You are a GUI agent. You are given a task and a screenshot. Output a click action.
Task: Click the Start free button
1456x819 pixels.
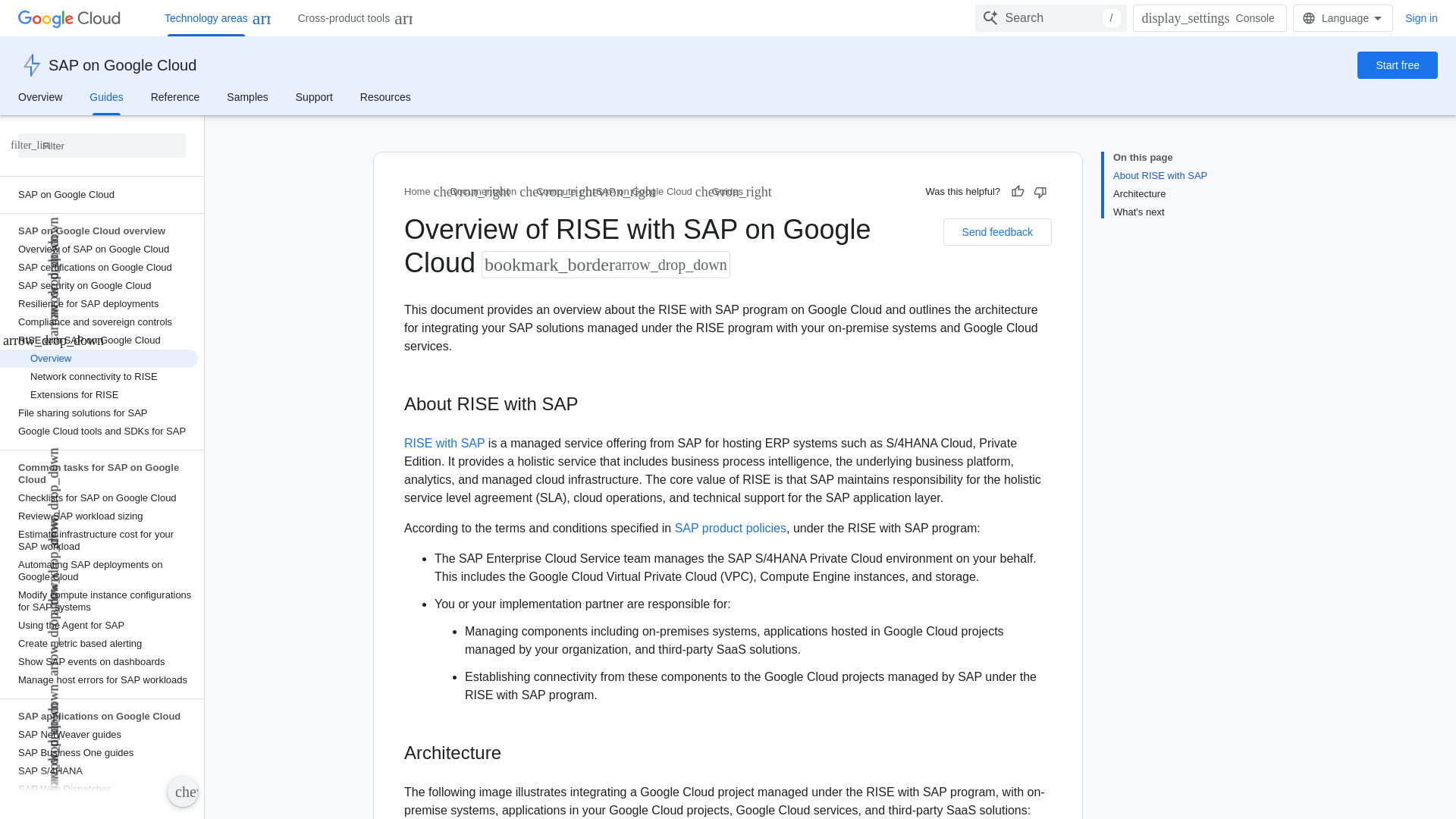(x=1397, y=65)
